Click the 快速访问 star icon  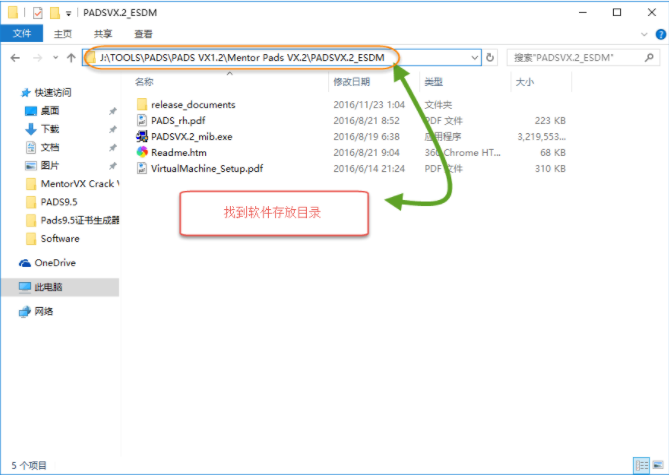(x=26, y=93)
